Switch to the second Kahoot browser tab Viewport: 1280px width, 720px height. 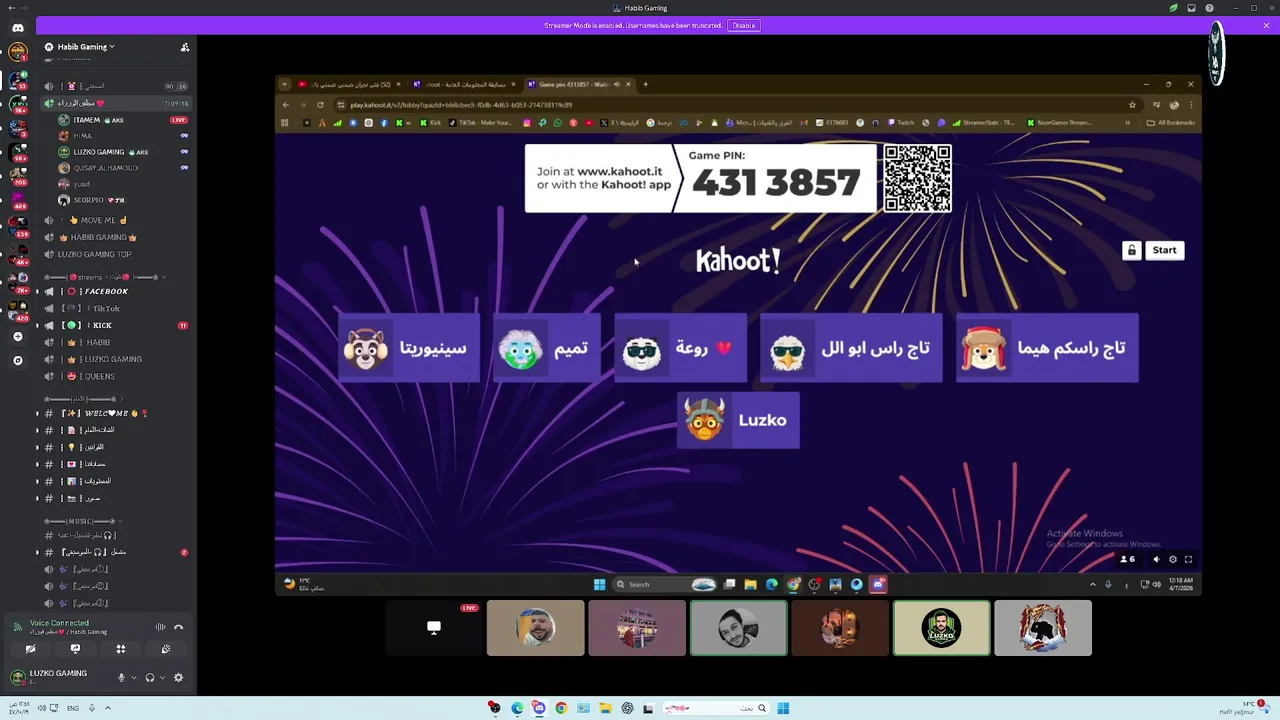467,84
